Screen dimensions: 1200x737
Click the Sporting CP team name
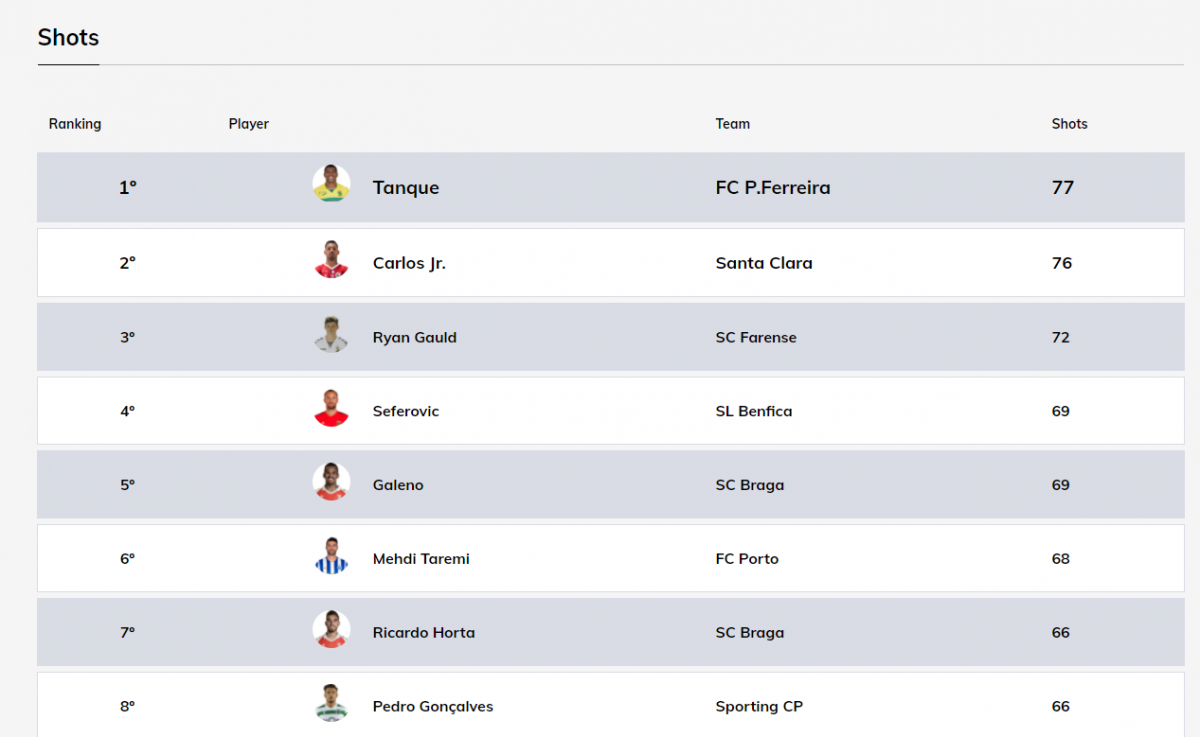pyautogui.click(x=759, y=706)
